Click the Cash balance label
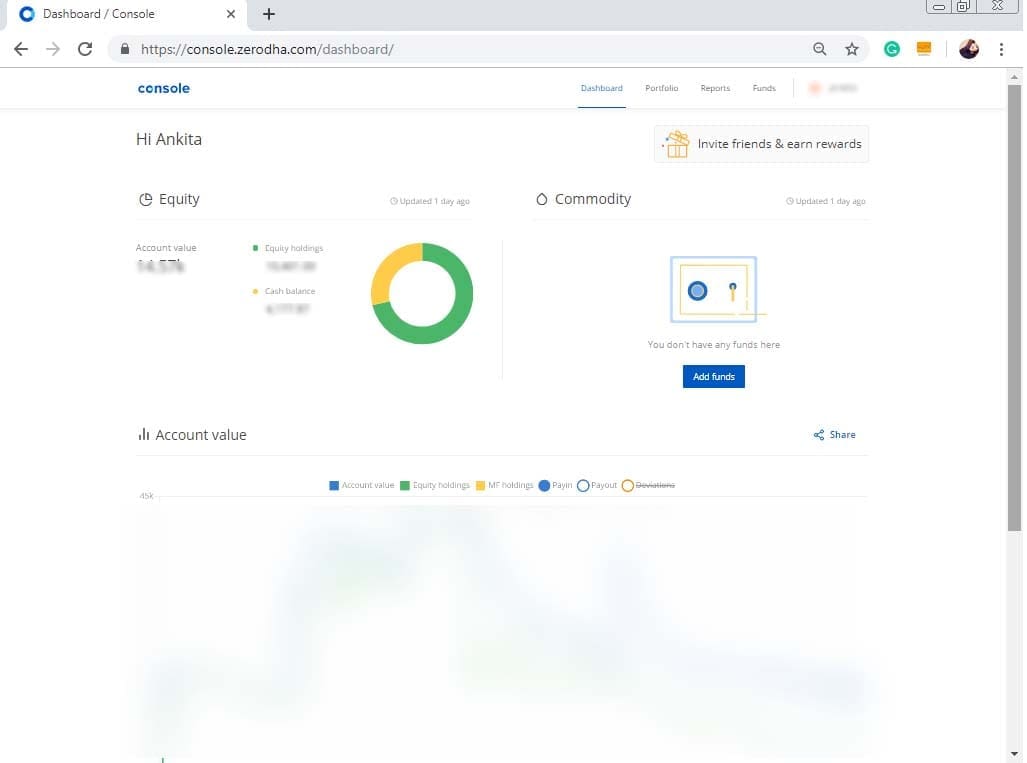This screenshot has width=1027, height=763. pyautogui.click(x=289, y=291)
